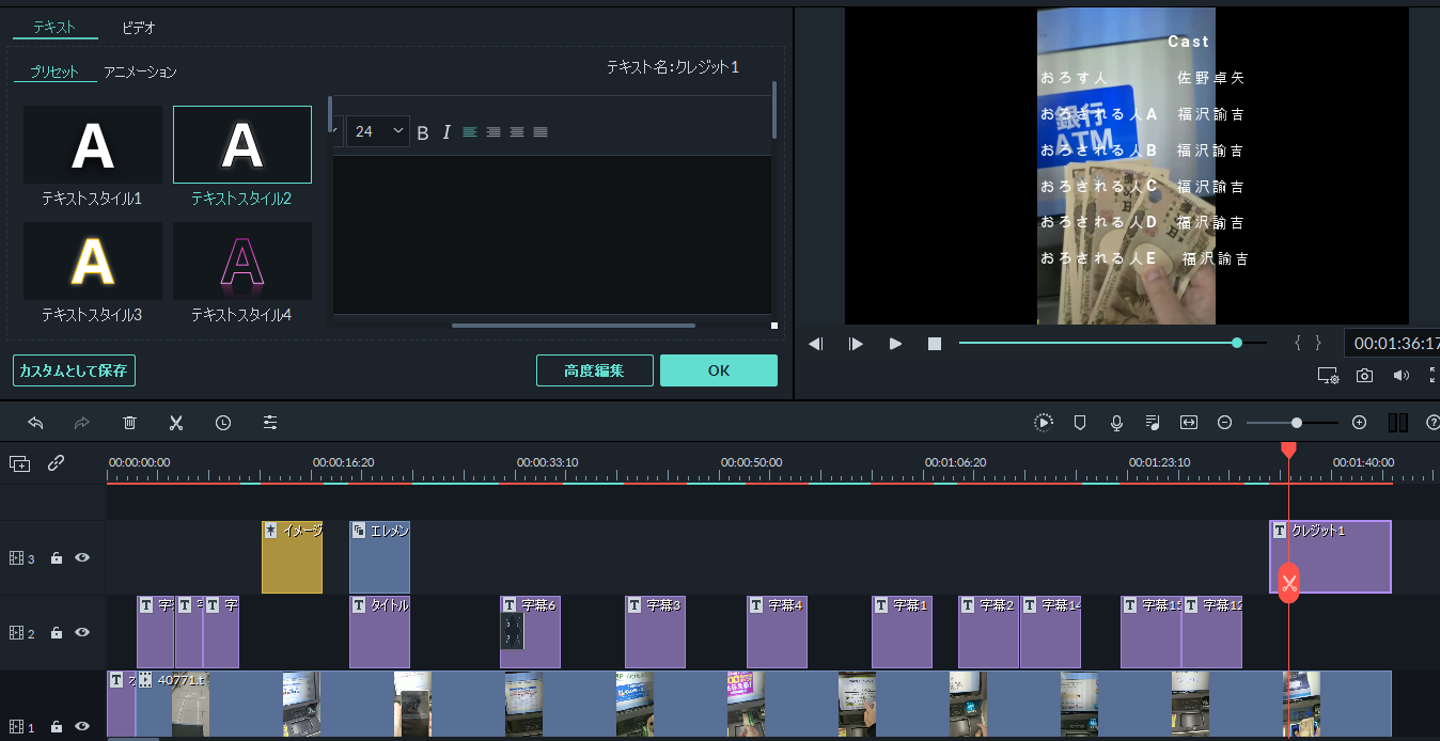
Task: Click the zoom-to-fit timeline icon
Action: 1188,423
